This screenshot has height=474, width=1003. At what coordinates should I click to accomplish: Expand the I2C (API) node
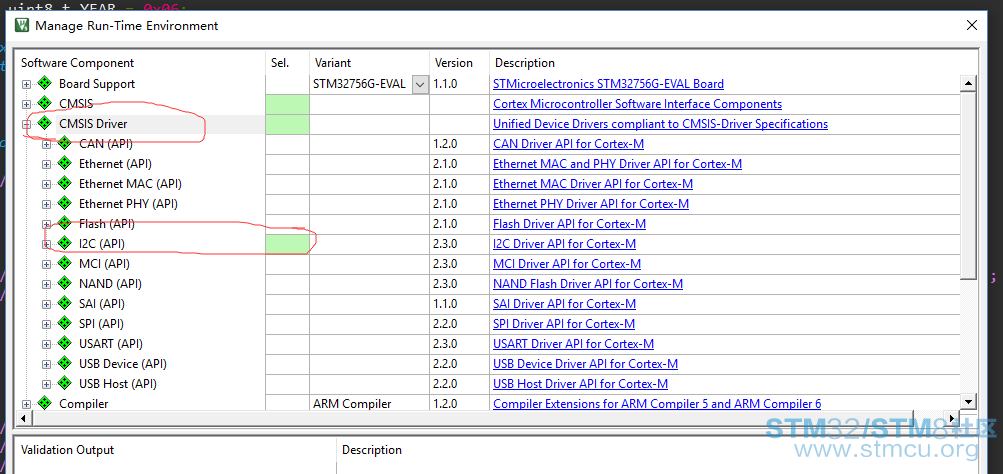coord(46,244)
